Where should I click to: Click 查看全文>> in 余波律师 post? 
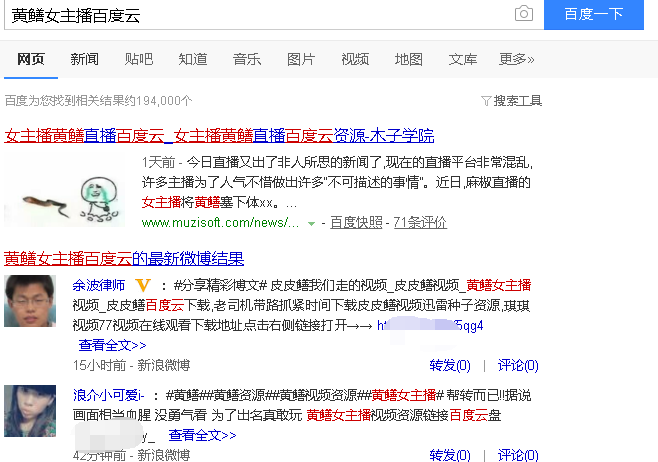[112, 345]
